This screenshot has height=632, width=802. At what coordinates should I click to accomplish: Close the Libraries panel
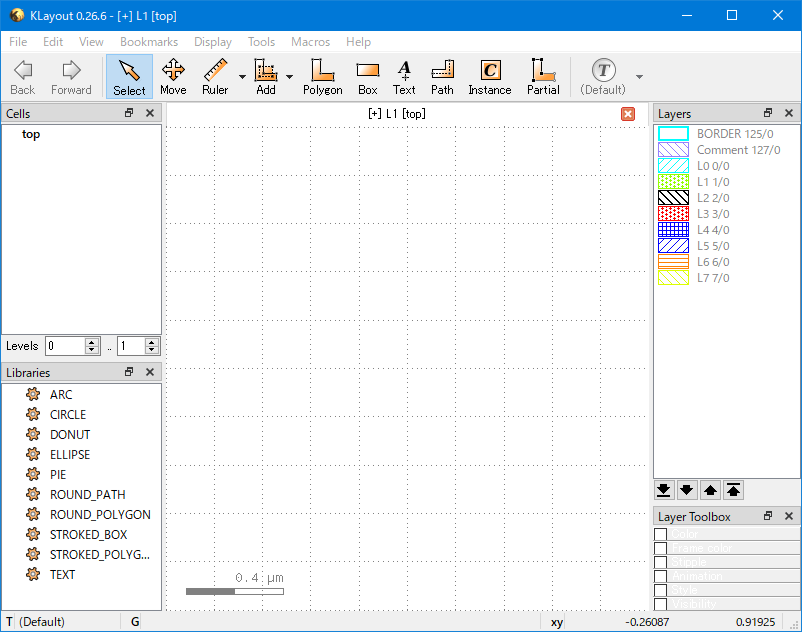click(150, 372)
